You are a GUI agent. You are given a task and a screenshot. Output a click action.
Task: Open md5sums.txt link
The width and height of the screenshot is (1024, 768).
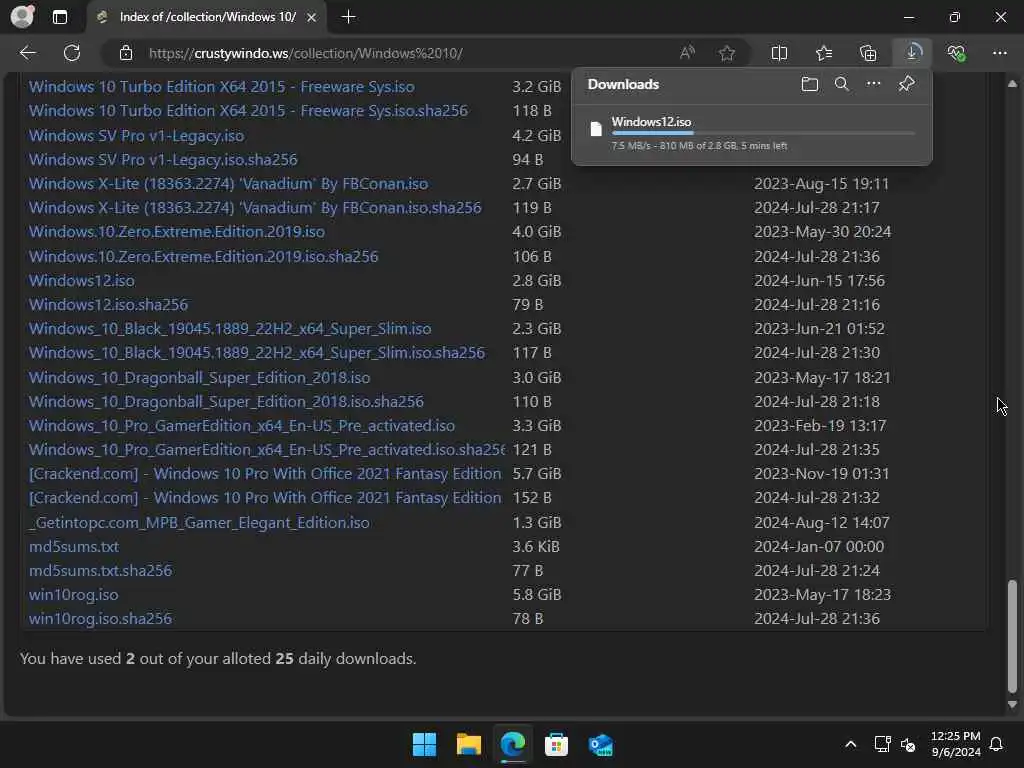coord(74,547)
